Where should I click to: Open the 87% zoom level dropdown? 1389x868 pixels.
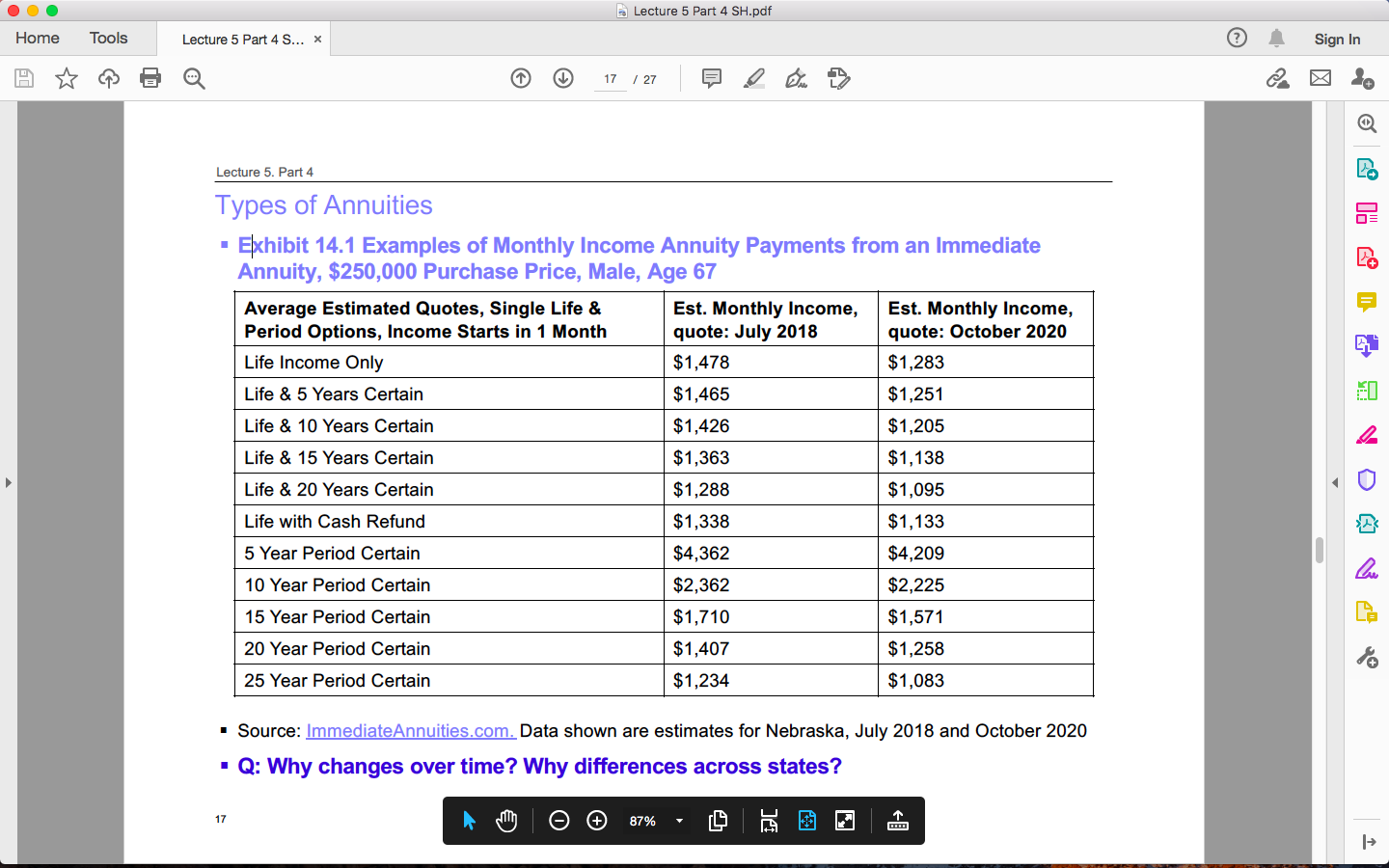click(x=679, y=821)
